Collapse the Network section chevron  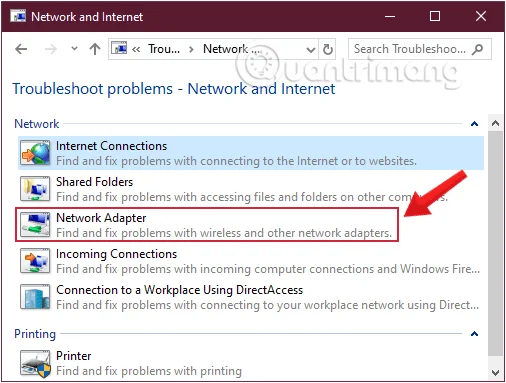coord(475,124)
